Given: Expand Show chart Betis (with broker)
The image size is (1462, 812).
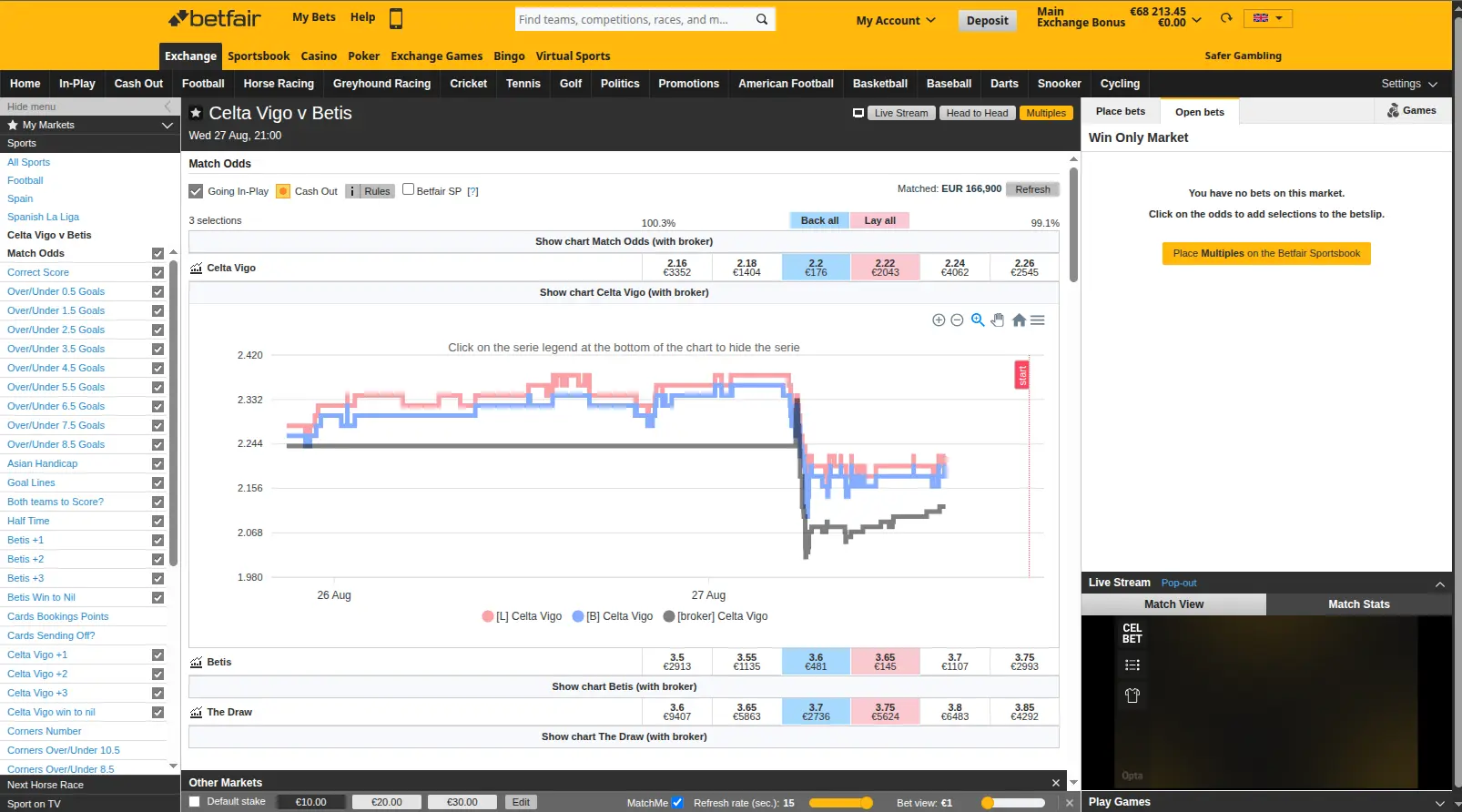Looking at the screenshot, I should tap(624, 686).
